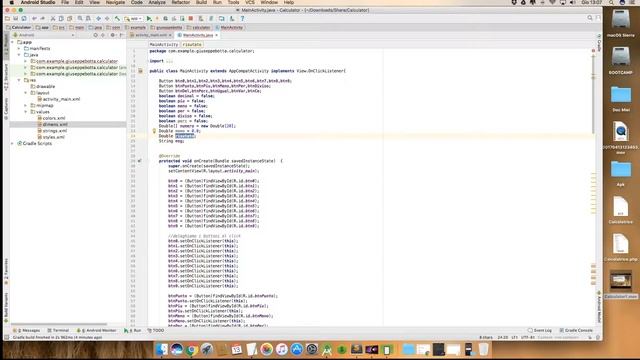
Task: Open the Run tool window
Action: 133,330
